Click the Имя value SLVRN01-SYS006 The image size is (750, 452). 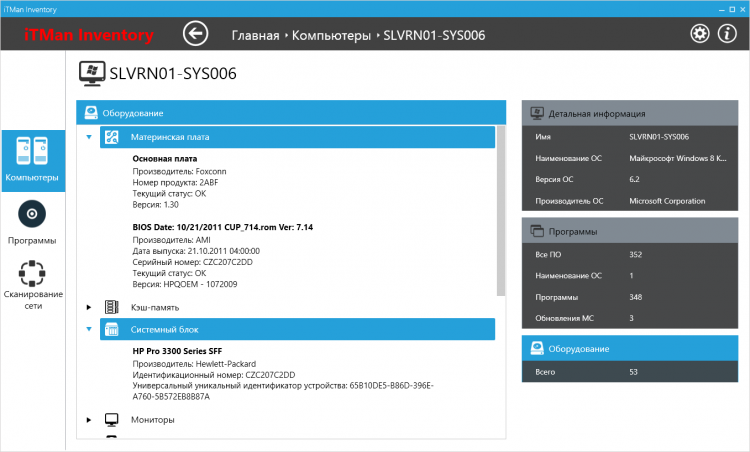[x=659, y=137]
